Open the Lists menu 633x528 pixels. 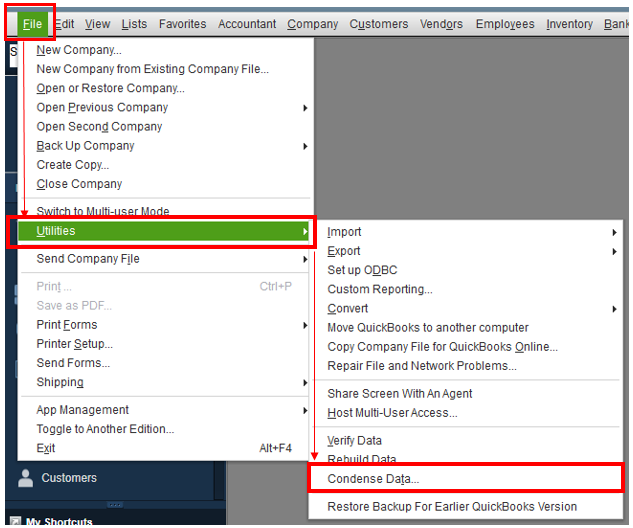point(134,24)
